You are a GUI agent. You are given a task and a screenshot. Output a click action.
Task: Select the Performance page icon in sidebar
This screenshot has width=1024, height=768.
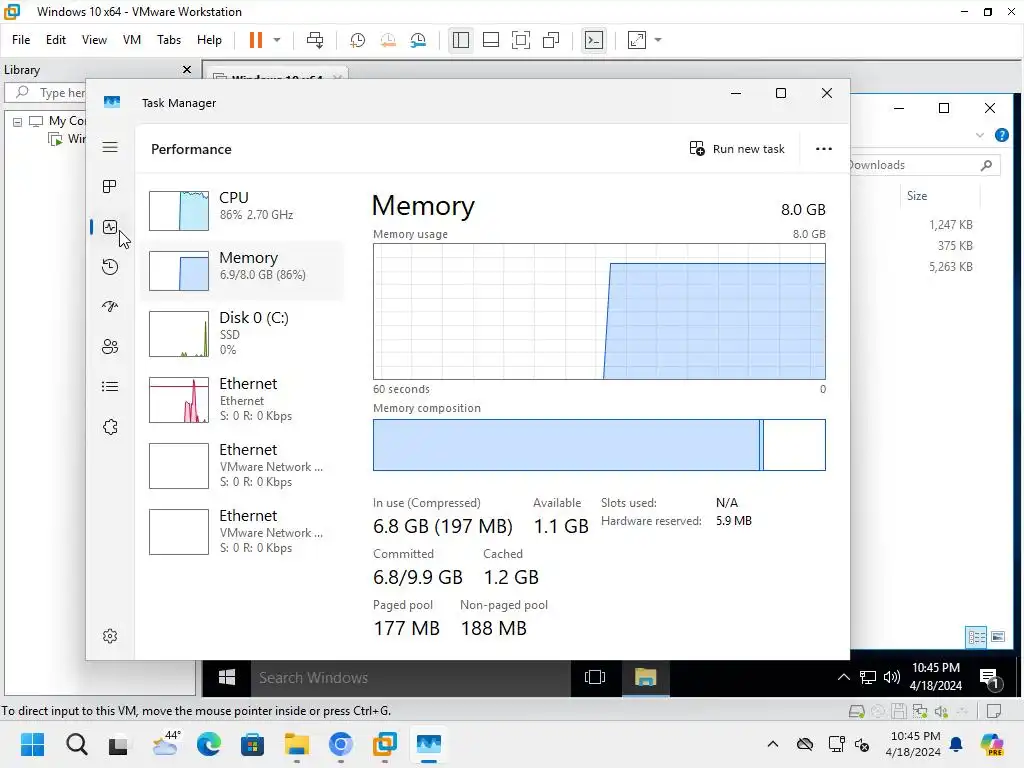pyautogui.click(x=110, y=227)
